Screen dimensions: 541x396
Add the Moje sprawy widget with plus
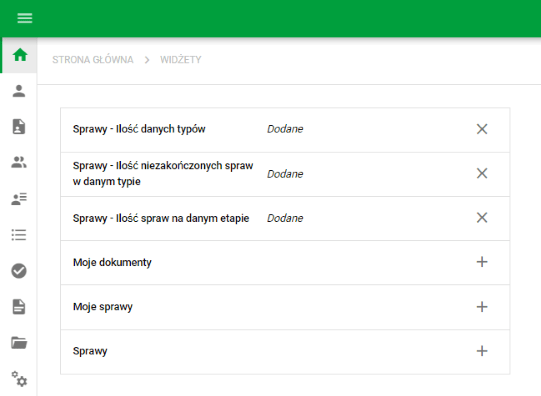[x=482, y=307]
